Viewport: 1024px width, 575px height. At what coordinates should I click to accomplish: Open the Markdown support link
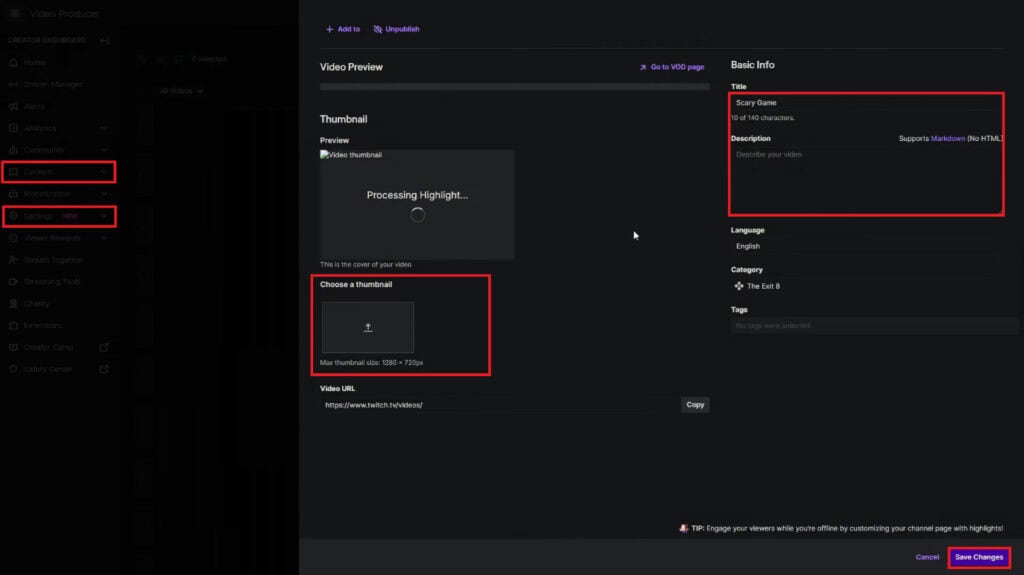click(948, 139)
